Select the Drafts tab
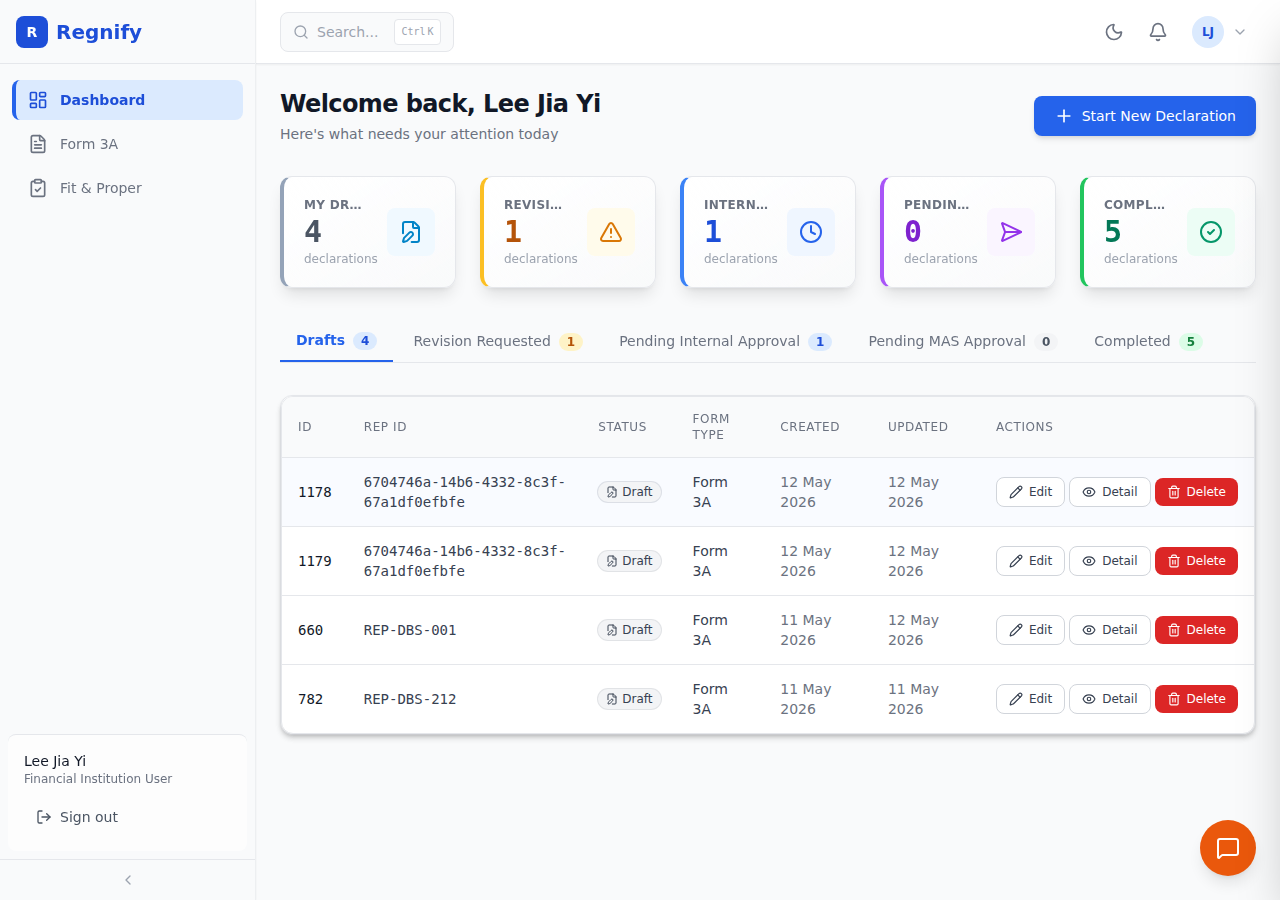Viewport: 1280px width, 900px height. [x=336, y=341]
